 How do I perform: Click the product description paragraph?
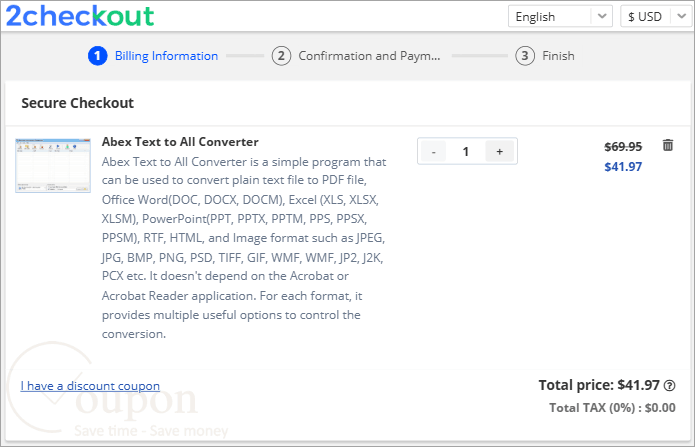244,247
